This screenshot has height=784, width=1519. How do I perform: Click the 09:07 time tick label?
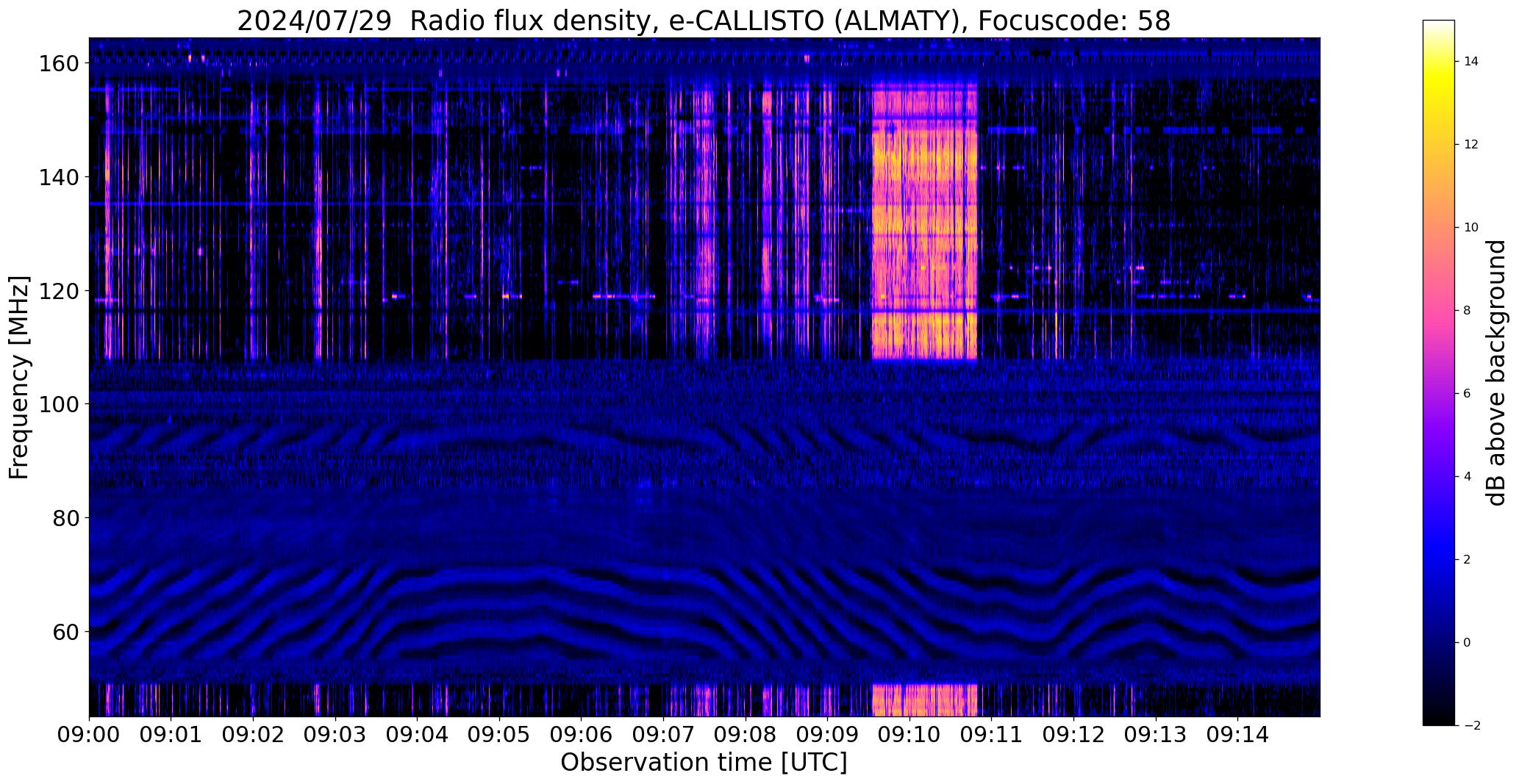click(664, 735)
